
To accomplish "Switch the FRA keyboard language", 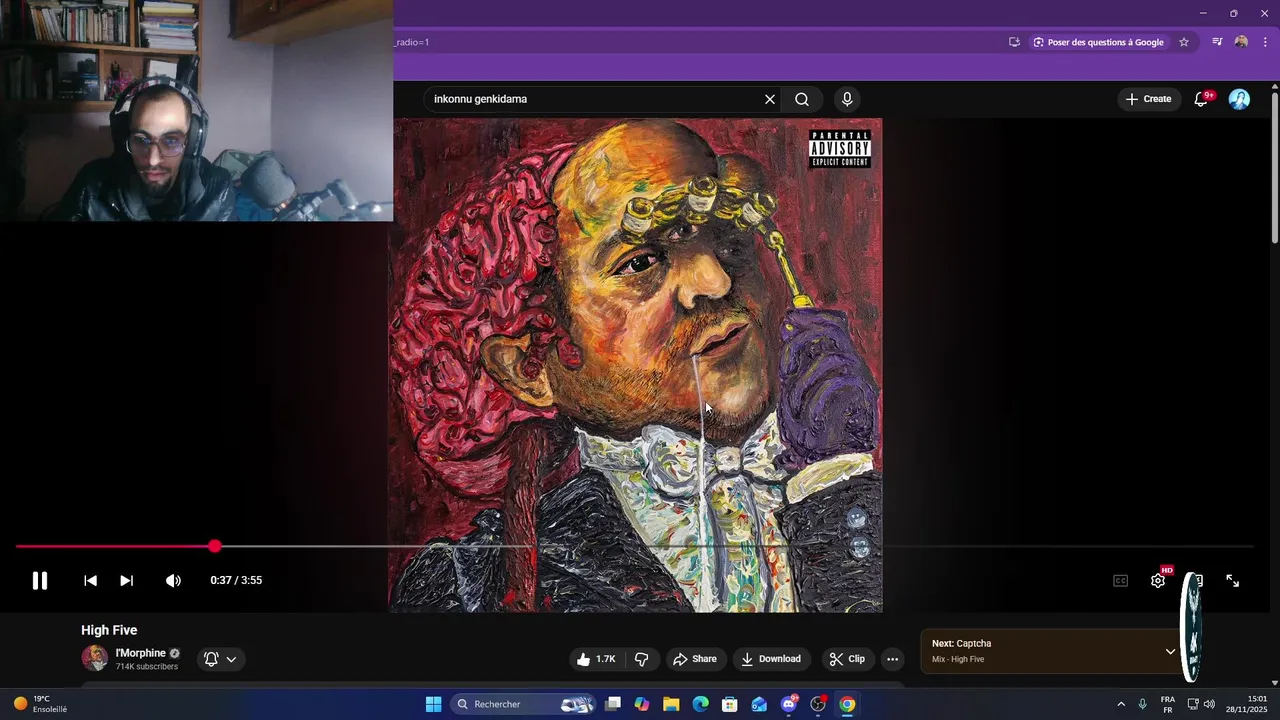I will pyautogui.click(x=1168, y=704).
